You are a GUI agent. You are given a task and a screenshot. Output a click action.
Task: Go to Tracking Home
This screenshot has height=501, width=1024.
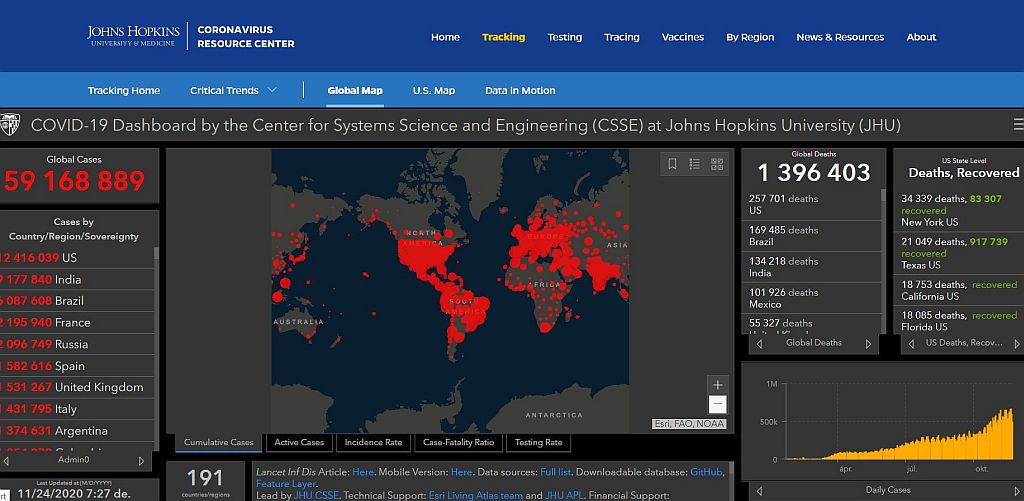tap(124, 90)
